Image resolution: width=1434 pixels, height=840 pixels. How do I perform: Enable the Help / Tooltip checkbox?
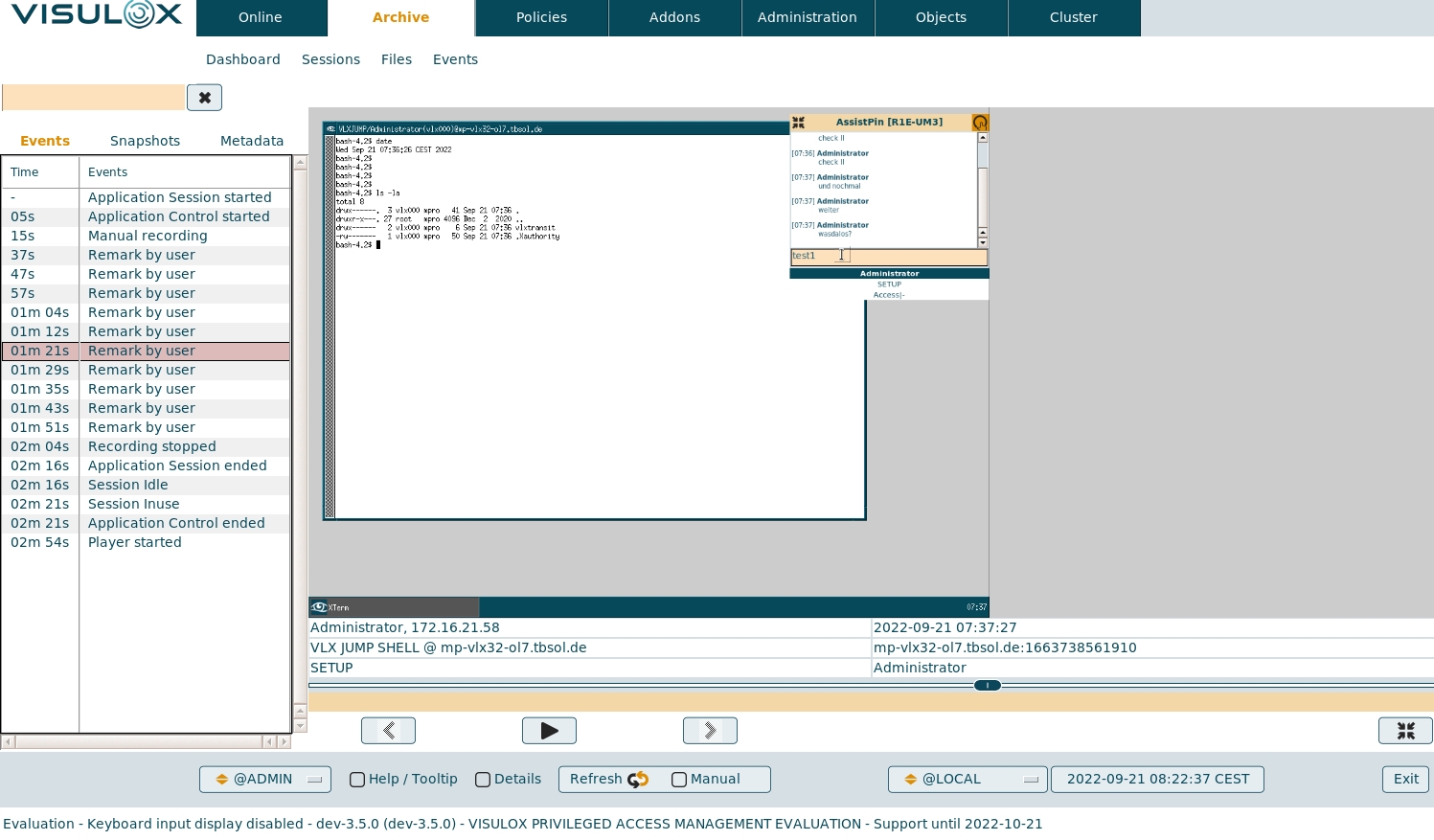pyautogui.click(x=357, y=780)
